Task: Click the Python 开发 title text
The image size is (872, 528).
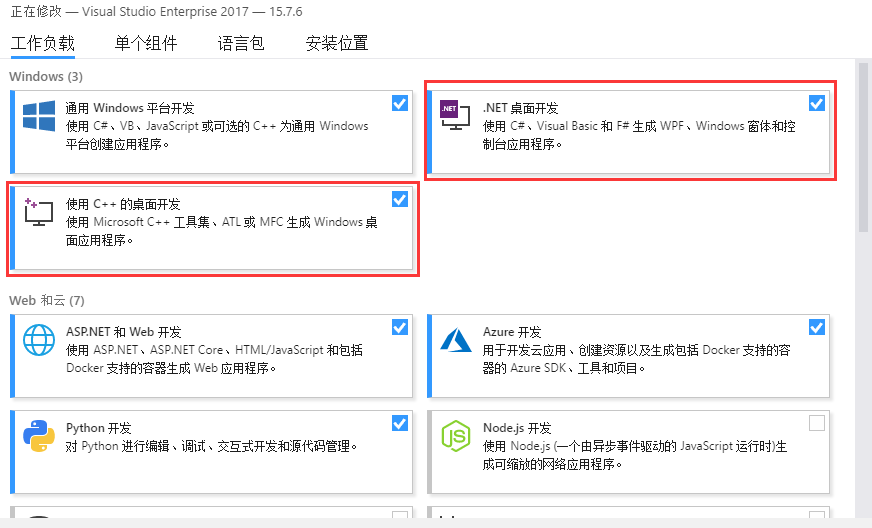Action: click(98, 428)
